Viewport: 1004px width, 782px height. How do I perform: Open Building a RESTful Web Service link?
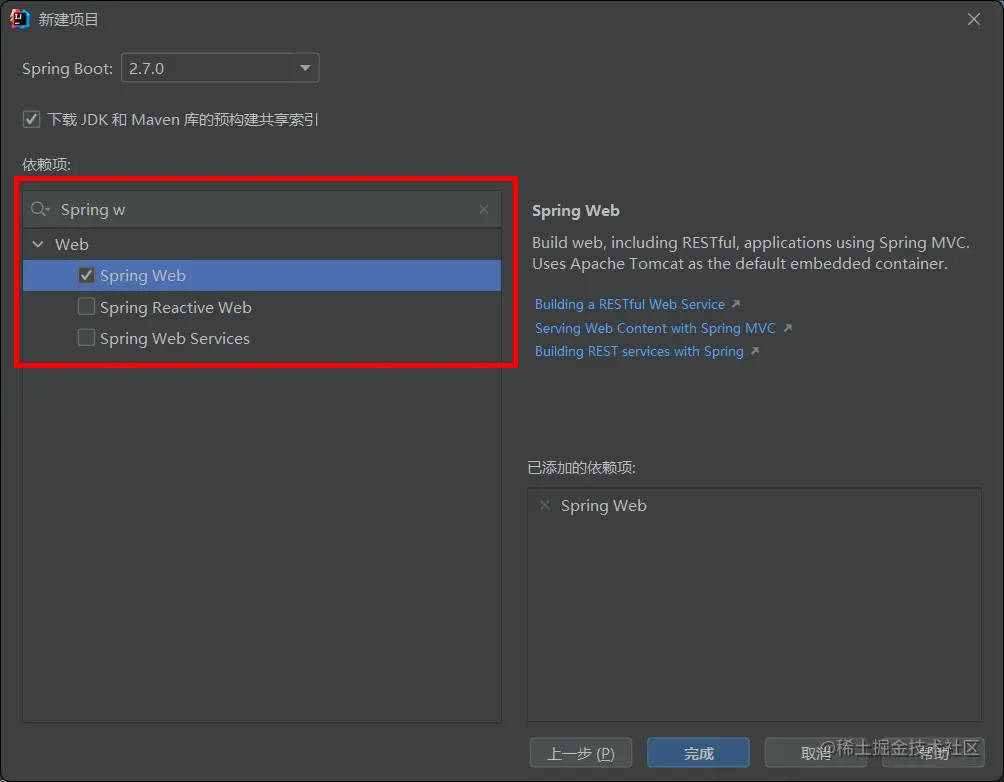630,304
